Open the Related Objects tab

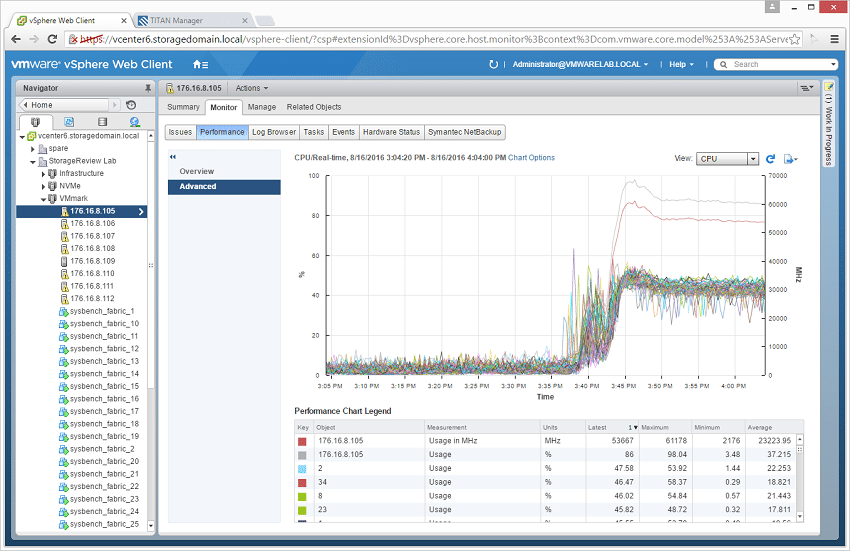tap(314, 107)
